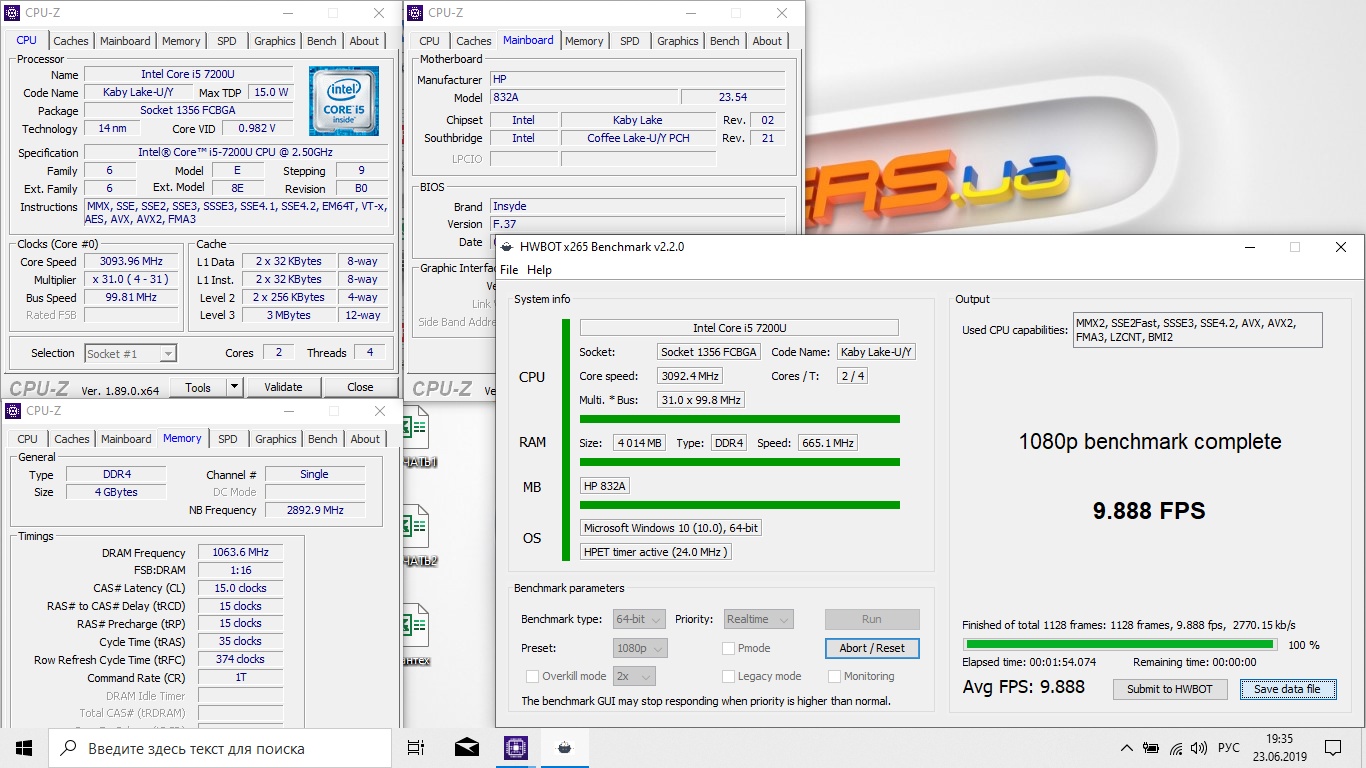The width and height of the screenshot is (1366, 768).
Task: Click HPET timer active (24.0 MHz) field
Action: (x=655, y=552)
